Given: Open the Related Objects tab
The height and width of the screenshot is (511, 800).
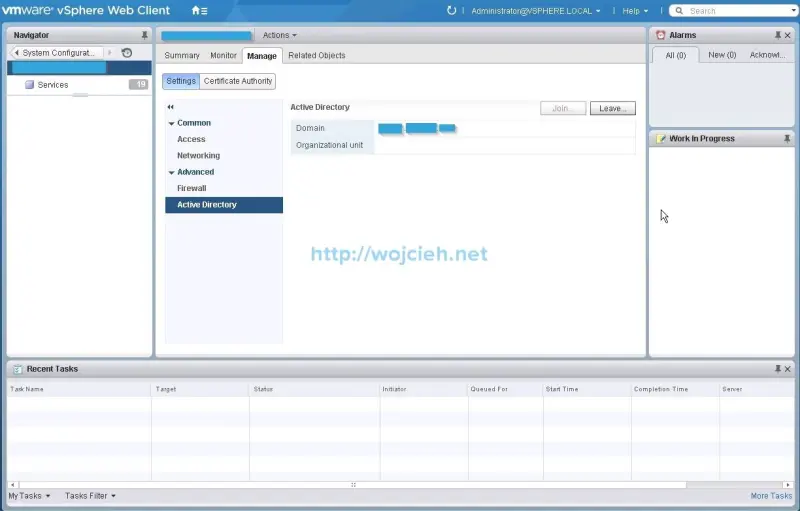Looking at the screenshot, I should pos(317,56).
